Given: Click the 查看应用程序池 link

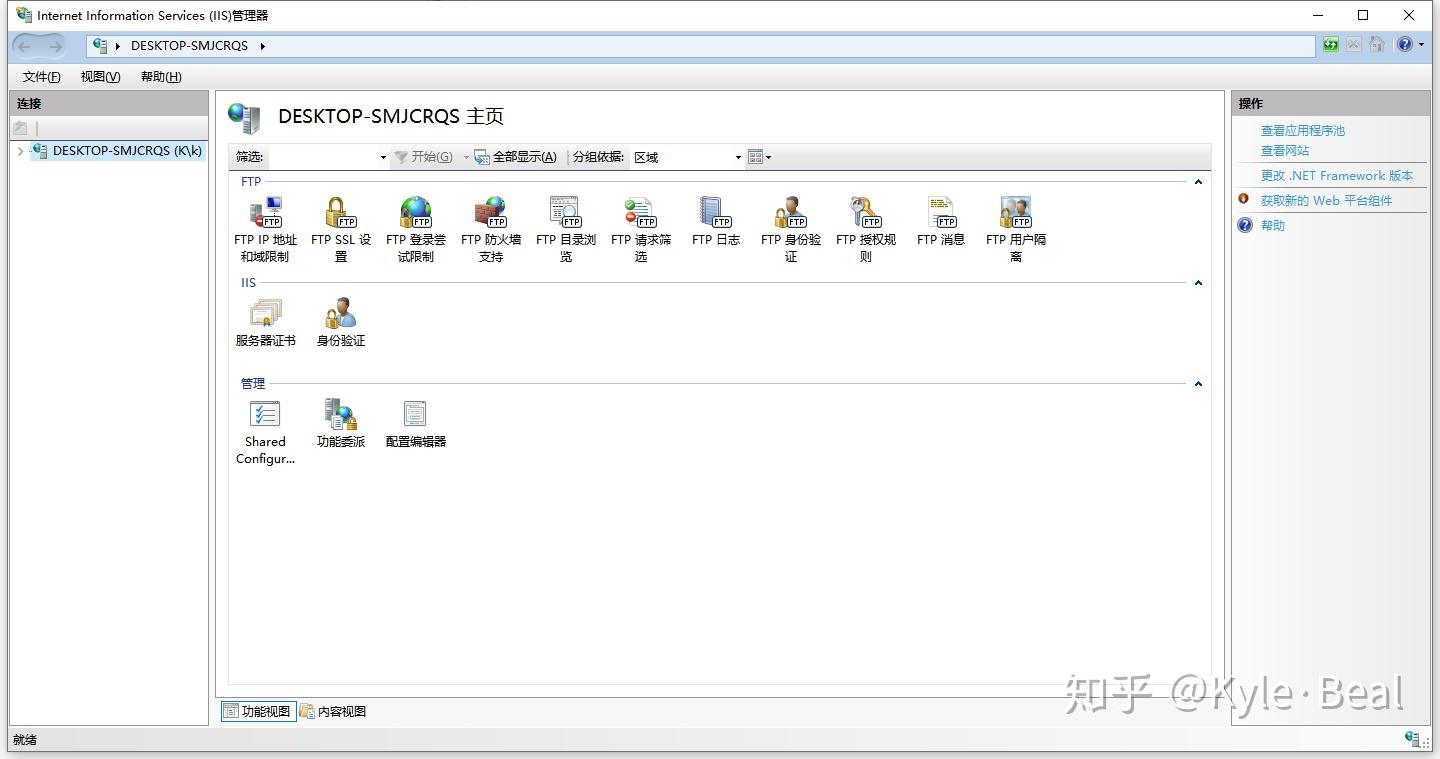Looking at the screenshot, I should pos(1302,130).
